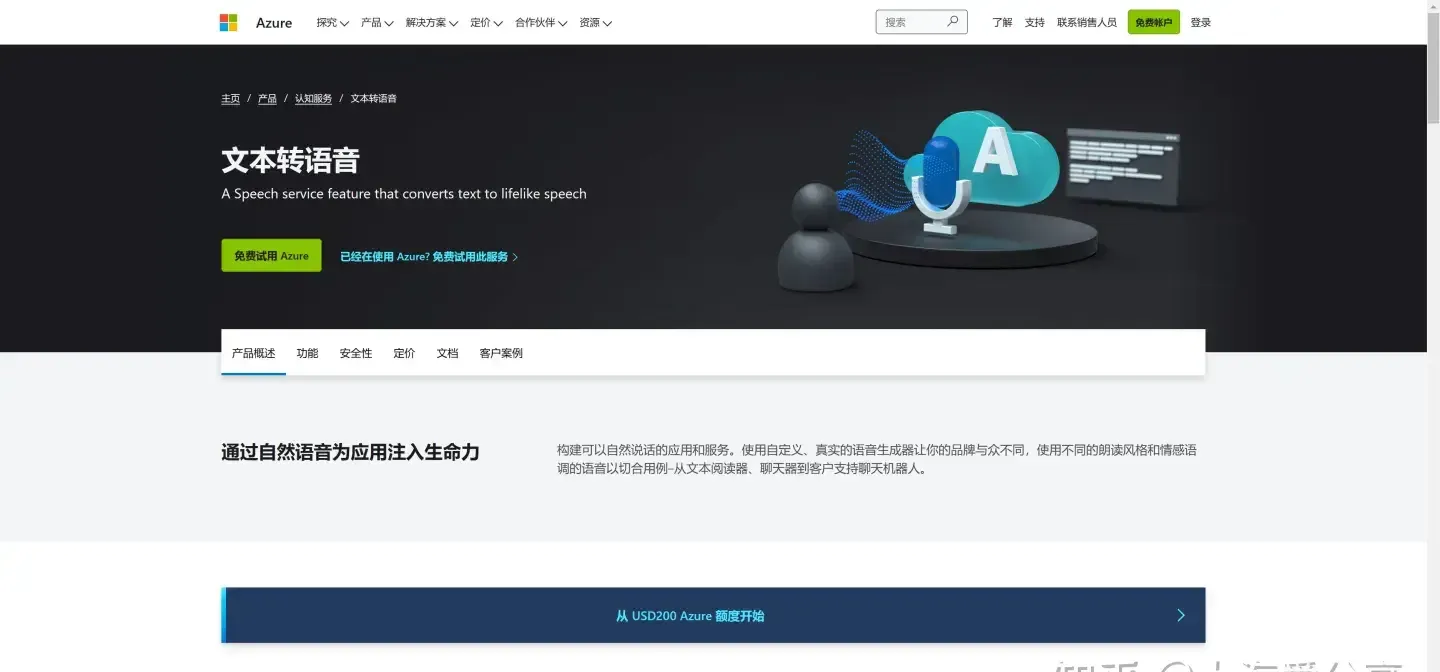Click 联系销售人员 in the header
The width and height of the screenshot is (1440, 672).
[1087, 23]
